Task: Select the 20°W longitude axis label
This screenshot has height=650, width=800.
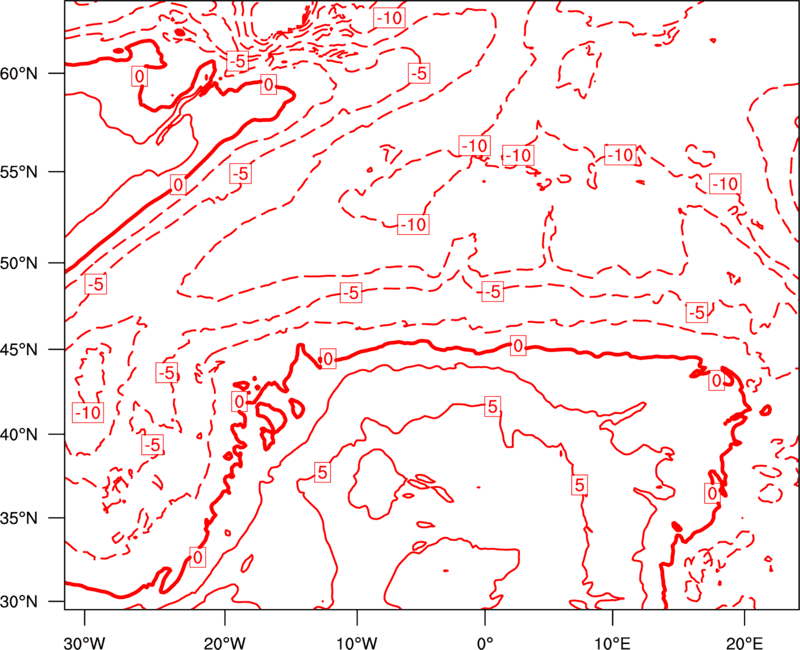Action: point(224,643)
